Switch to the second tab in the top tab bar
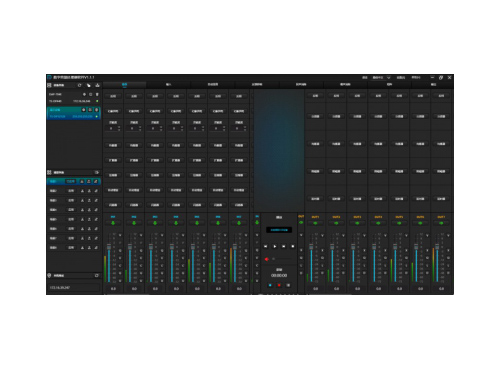 coord(168,85)
